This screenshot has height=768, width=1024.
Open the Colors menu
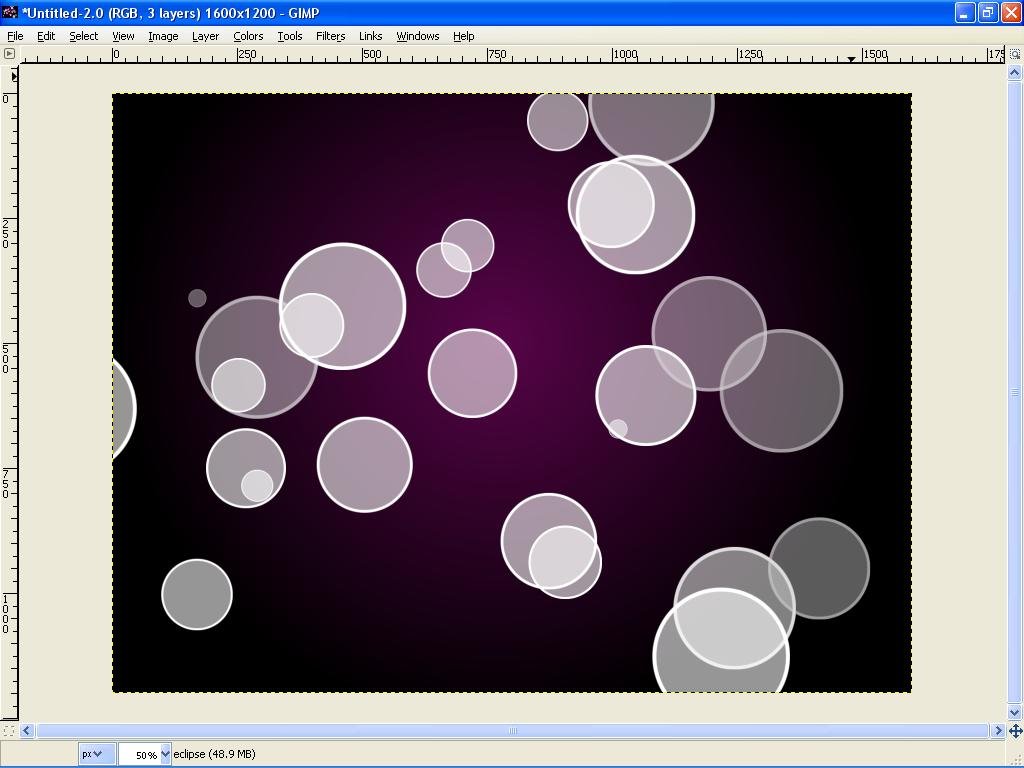[248, 36]
